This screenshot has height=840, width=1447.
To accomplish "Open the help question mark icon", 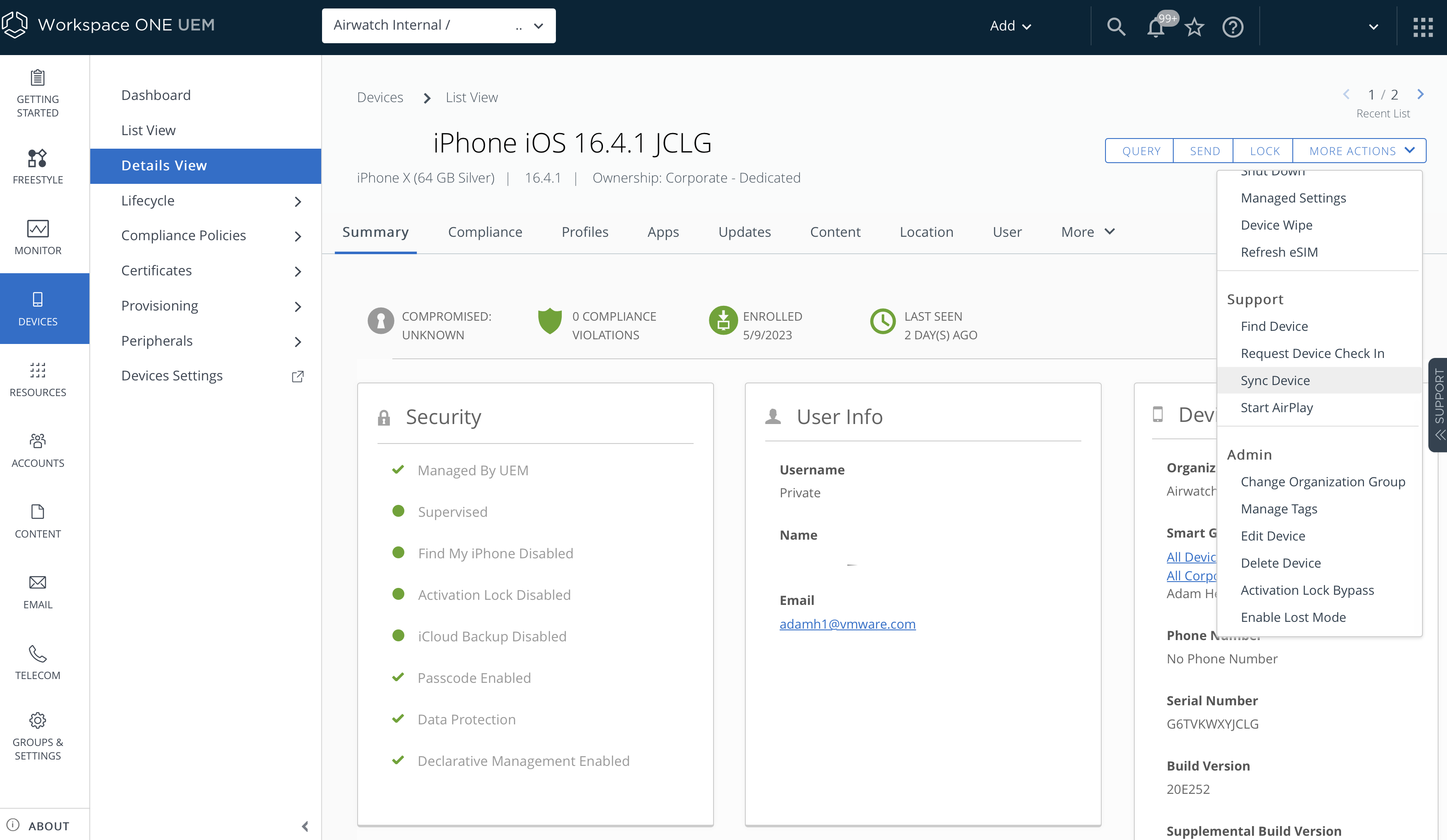I will tap(1233, 26).
